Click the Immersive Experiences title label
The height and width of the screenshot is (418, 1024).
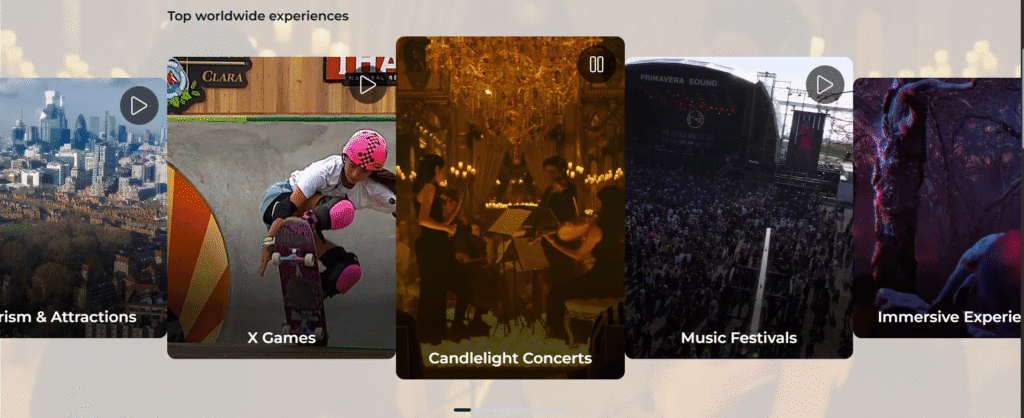pos(950,317)
